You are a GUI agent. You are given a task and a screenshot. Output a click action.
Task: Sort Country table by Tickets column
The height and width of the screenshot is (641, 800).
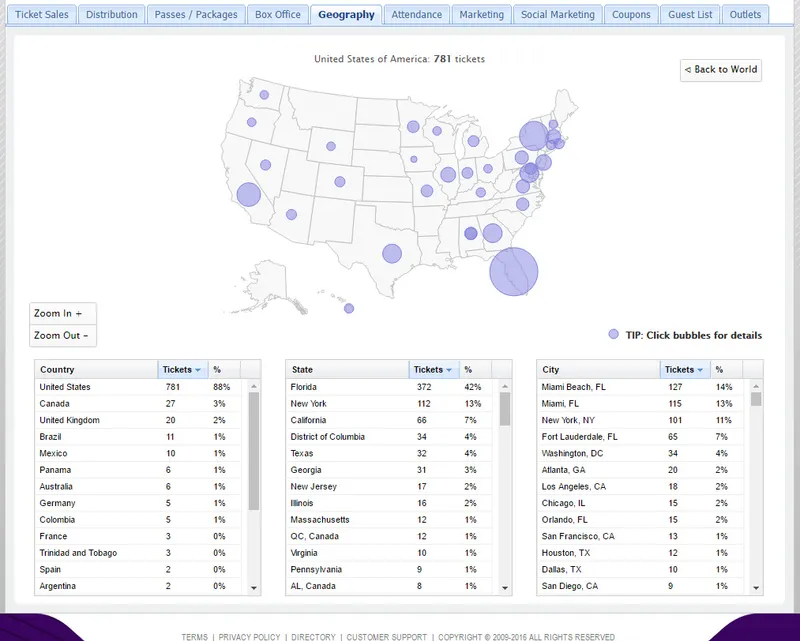[x=182, y=369]
